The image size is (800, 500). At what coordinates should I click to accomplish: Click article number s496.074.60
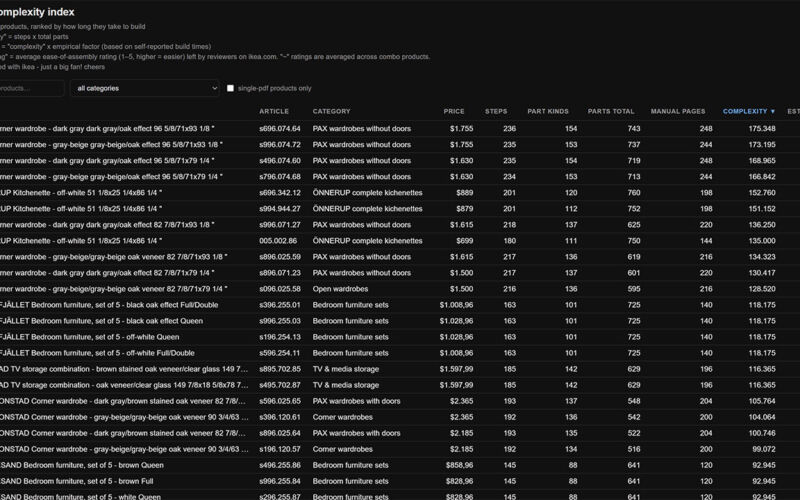pyautogui.click(x=280, y=161)
